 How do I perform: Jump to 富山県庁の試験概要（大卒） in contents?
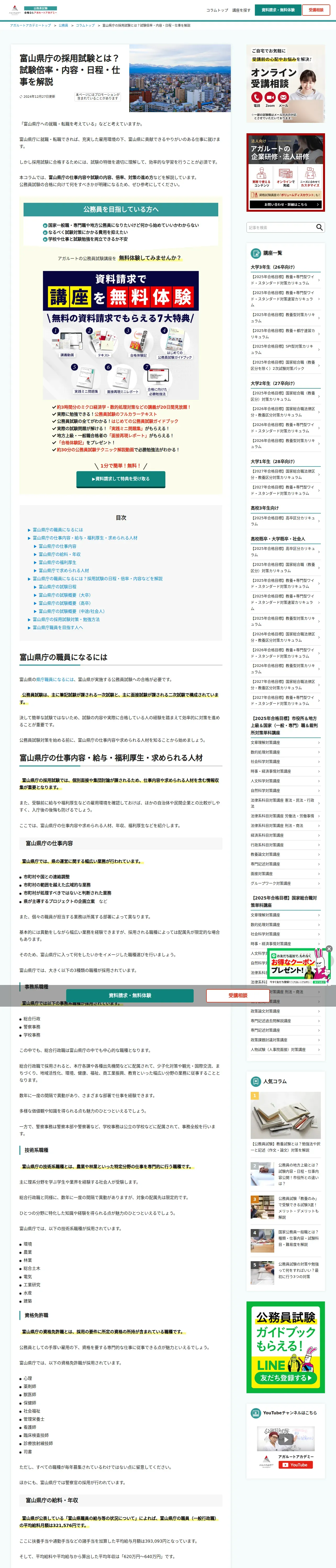[x=65, y=595]
